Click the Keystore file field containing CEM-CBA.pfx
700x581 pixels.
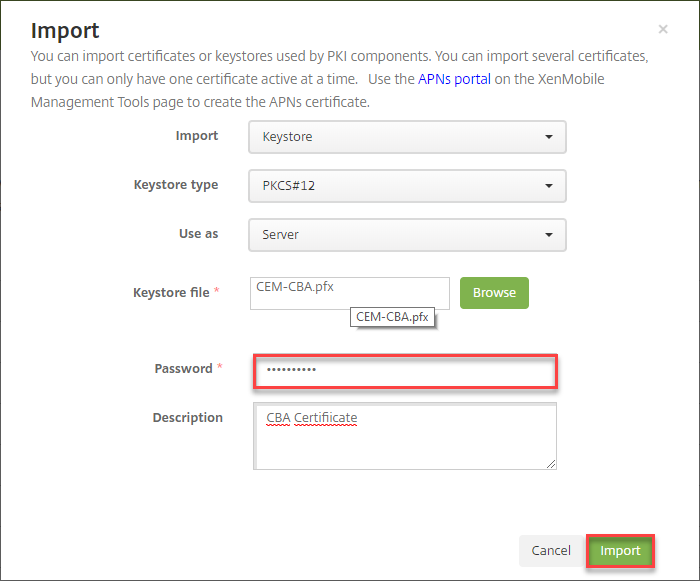[x=349, y=292]
